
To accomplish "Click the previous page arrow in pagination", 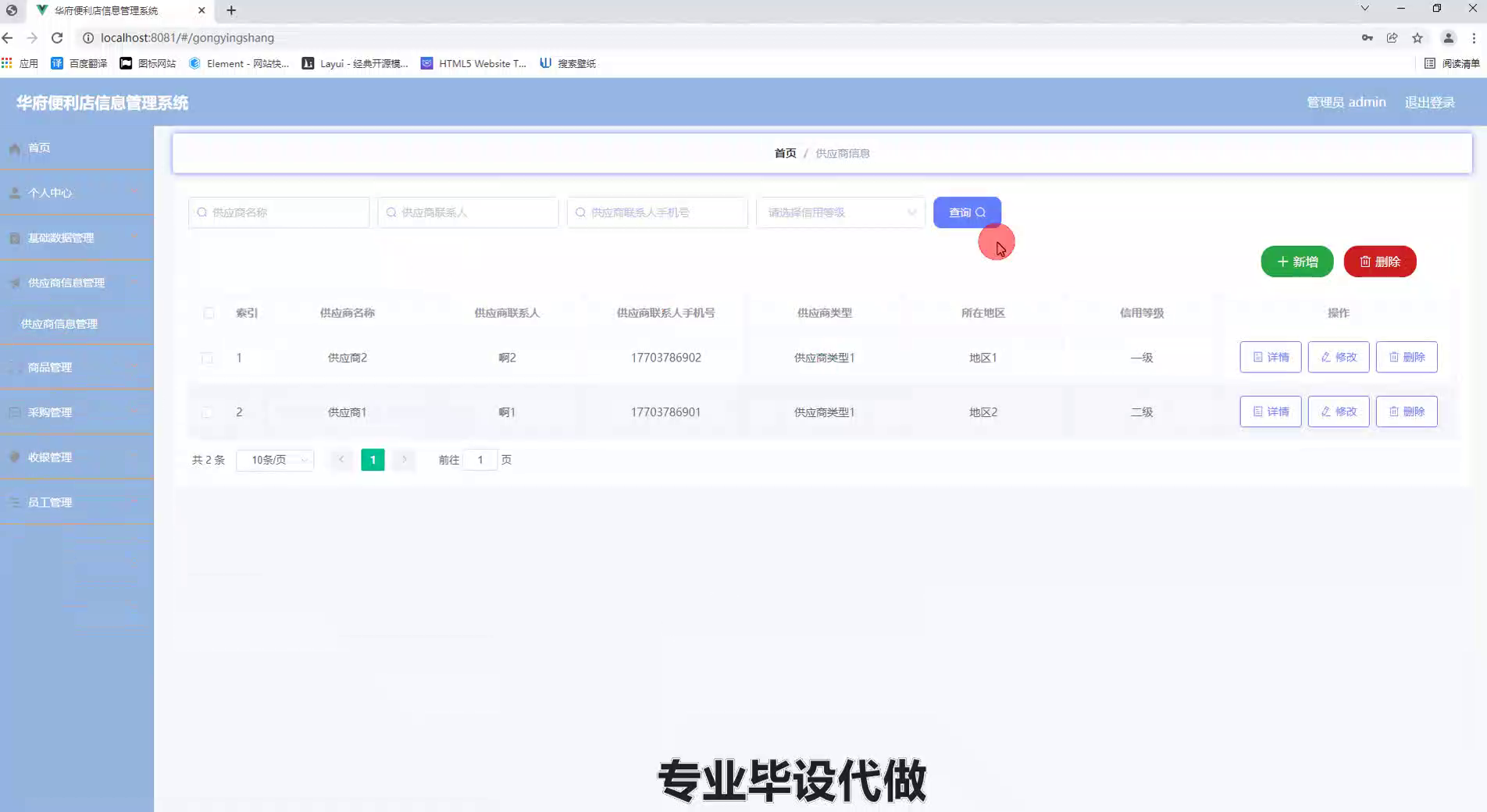I will pyautogui.click(x=341, y=460).
